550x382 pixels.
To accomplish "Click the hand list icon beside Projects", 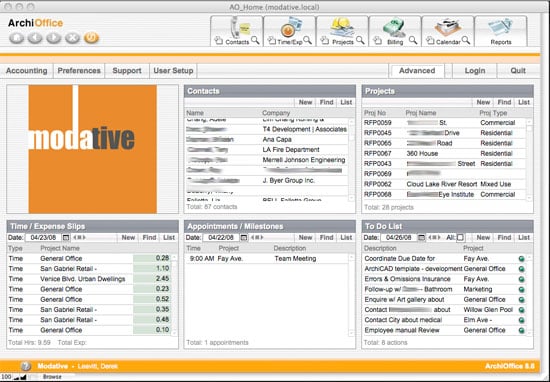I will tap(325, 40).
